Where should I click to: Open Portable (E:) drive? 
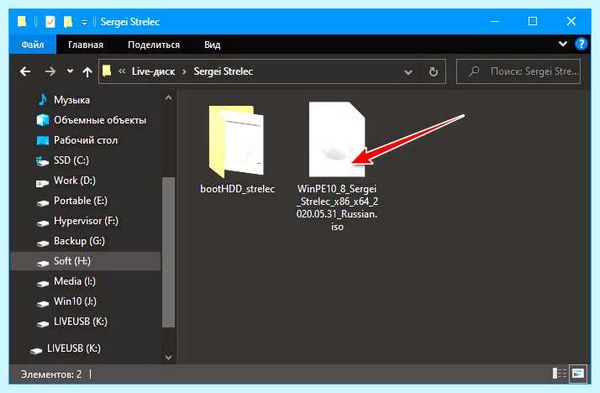80,201
